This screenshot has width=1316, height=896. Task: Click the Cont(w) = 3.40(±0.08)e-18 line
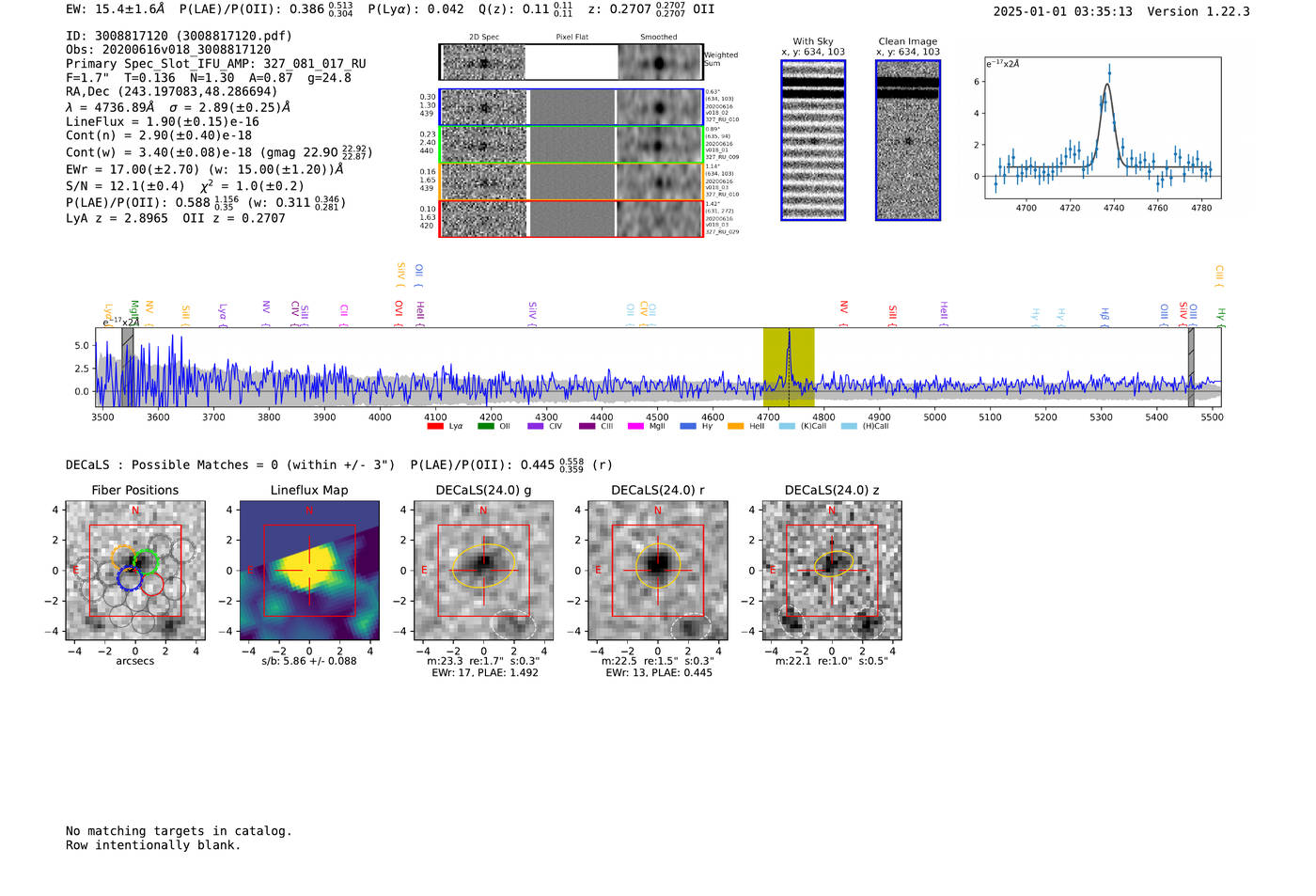219,152
